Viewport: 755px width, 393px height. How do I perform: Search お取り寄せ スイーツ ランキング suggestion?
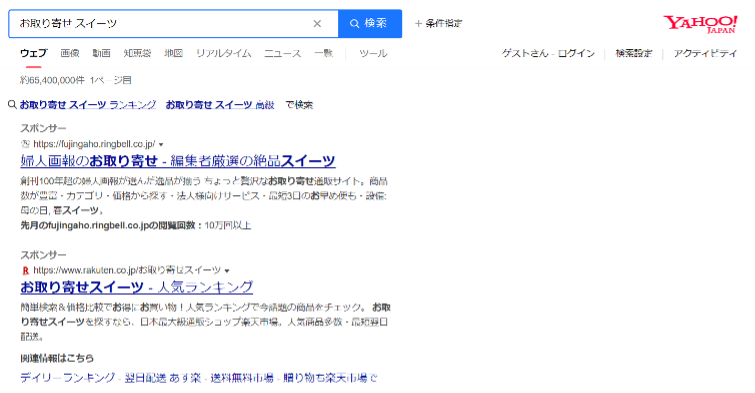coord(88,105)
